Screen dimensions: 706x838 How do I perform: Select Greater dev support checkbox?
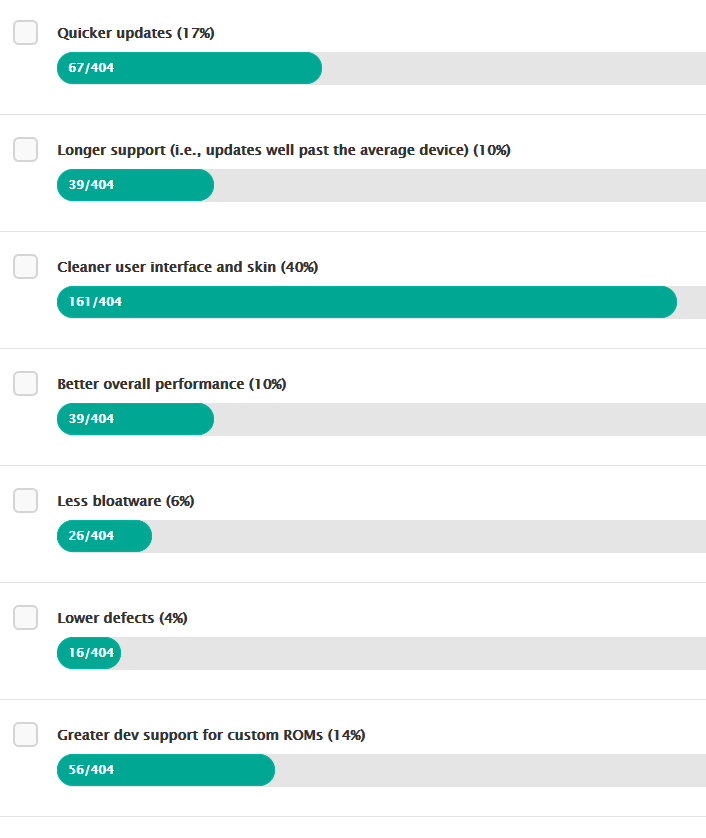tap(25, 734)
